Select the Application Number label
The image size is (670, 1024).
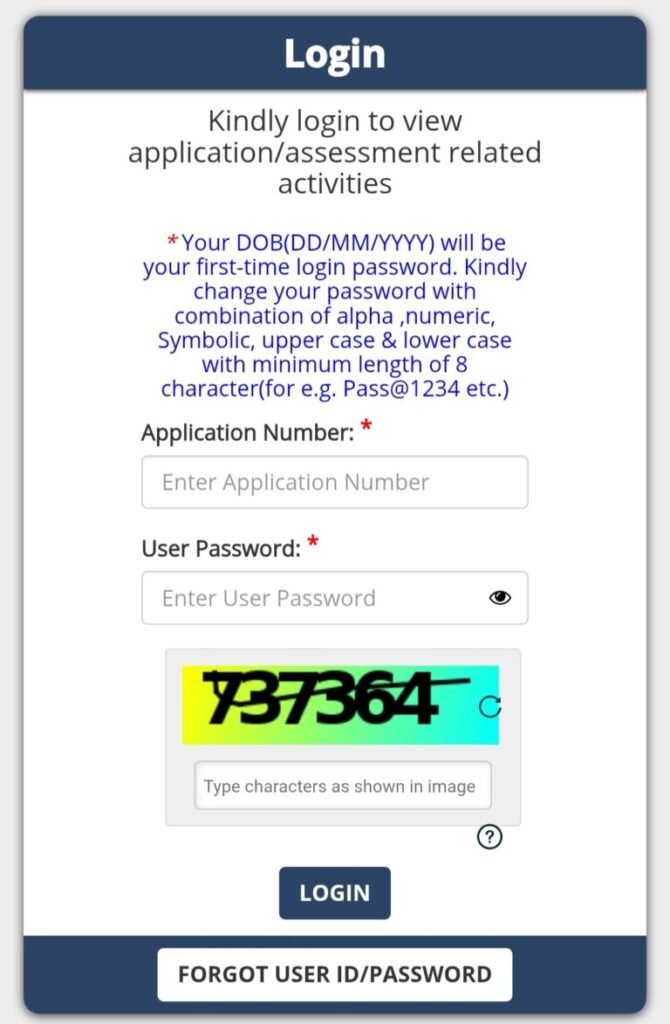pos(247,433)
